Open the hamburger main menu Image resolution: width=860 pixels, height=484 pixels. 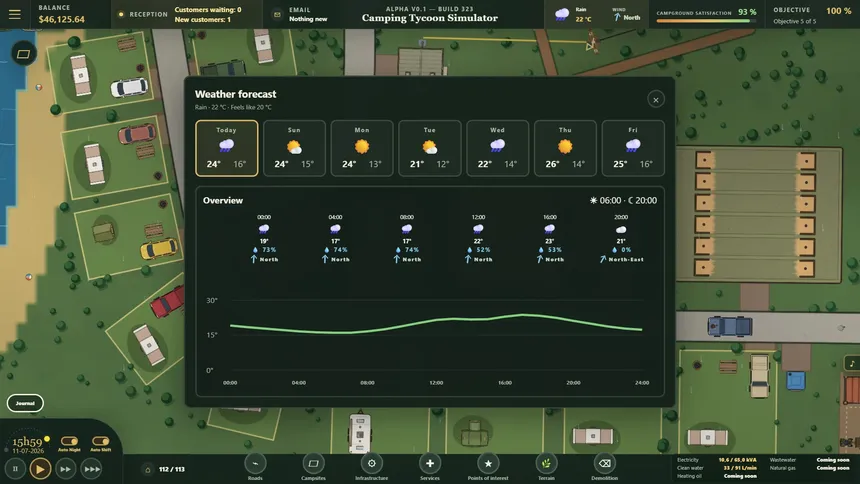point(15,14)
